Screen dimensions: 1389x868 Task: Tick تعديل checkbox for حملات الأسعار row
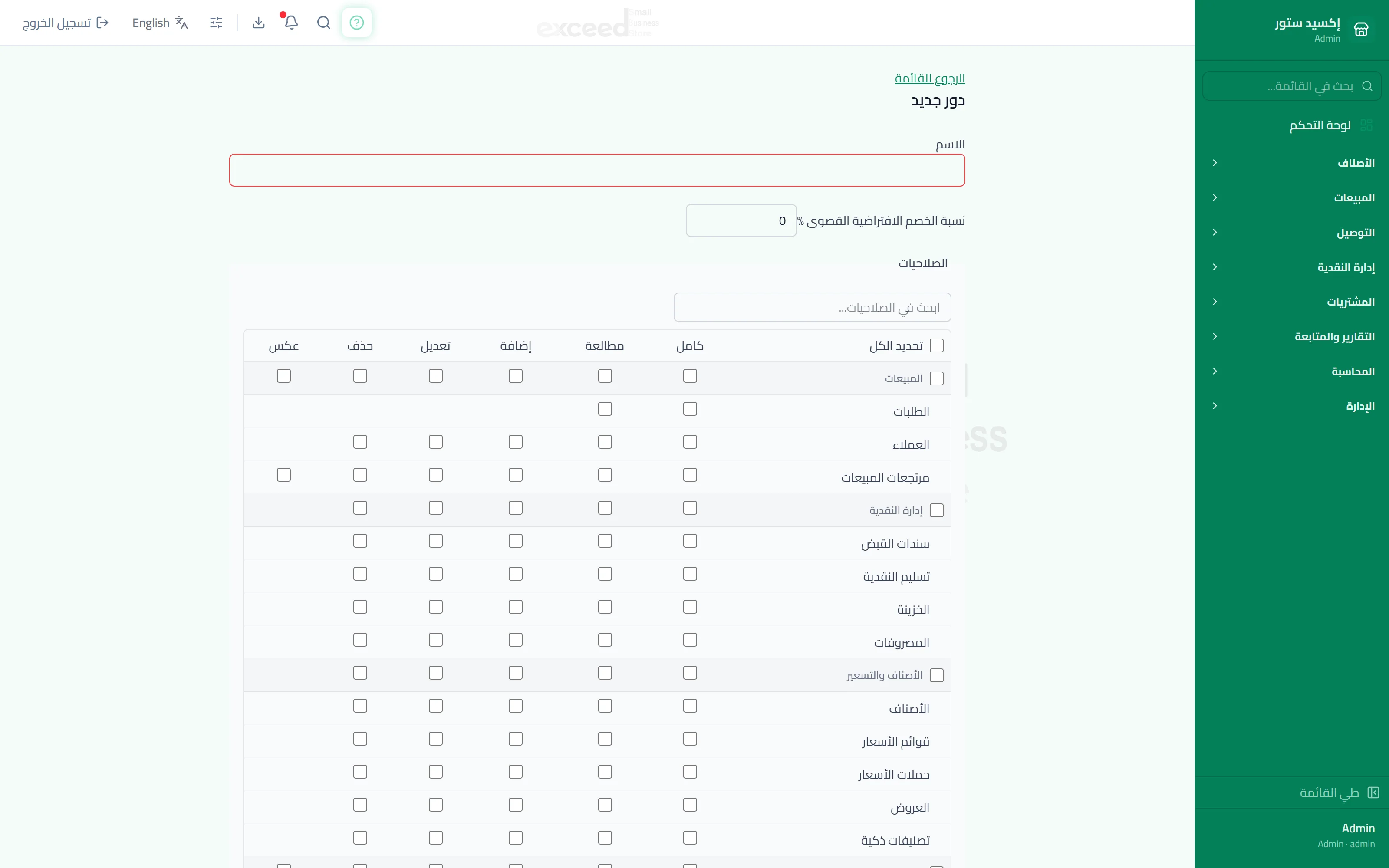[x=436, y=772]
